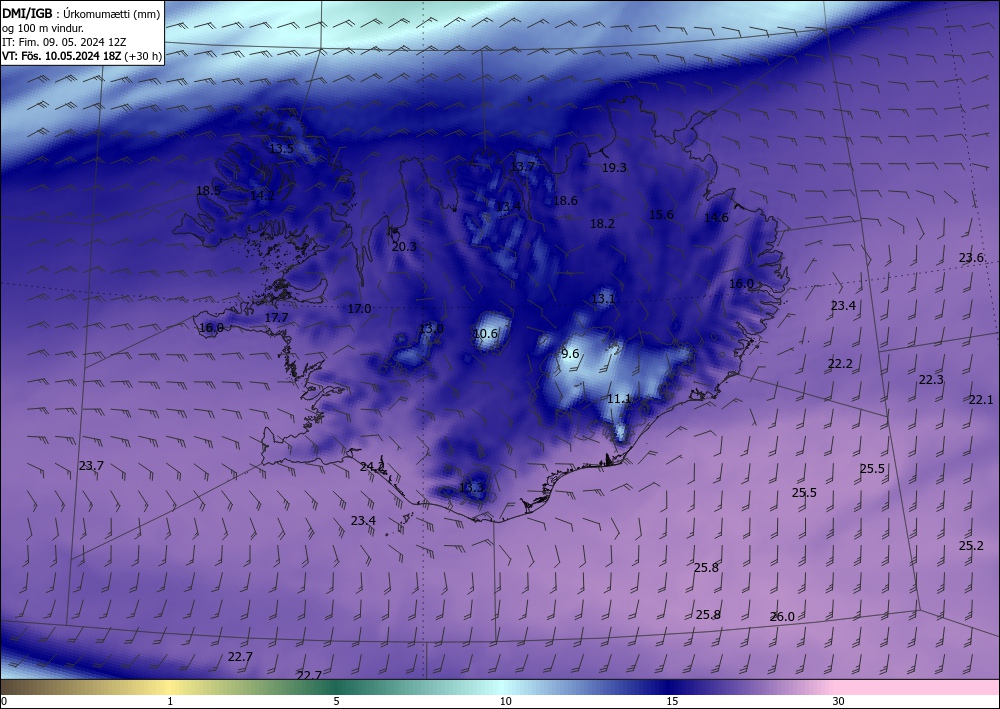Screen dimensions: 1000x709
Task: Pick the 23.7 value label
Action: click(91, 465)
